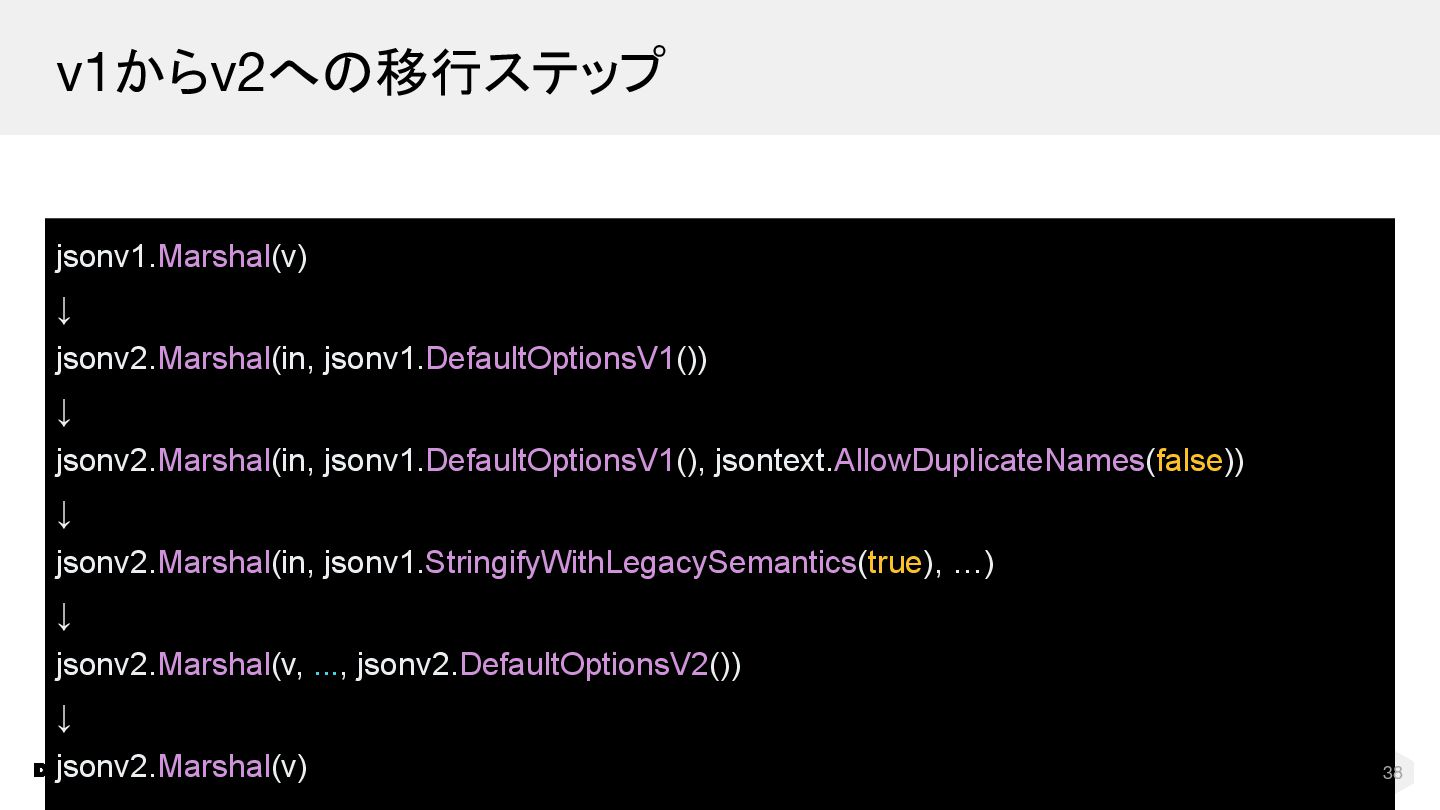This screenshot has height=810, width=1440.
Task: Click the last down arrow above final jsonv2.Marshal(v)
Action: tap(64, 716)
